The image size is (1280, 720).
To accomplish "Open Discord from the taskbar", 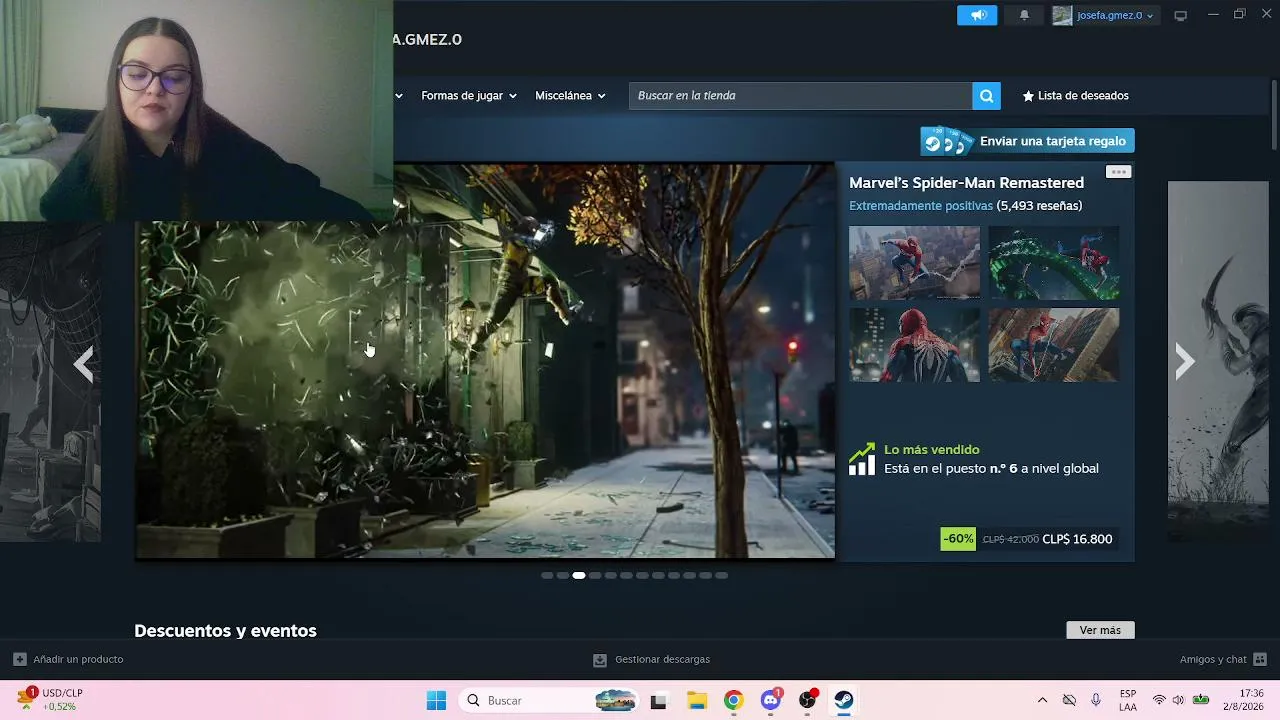I will click(770, 700).
